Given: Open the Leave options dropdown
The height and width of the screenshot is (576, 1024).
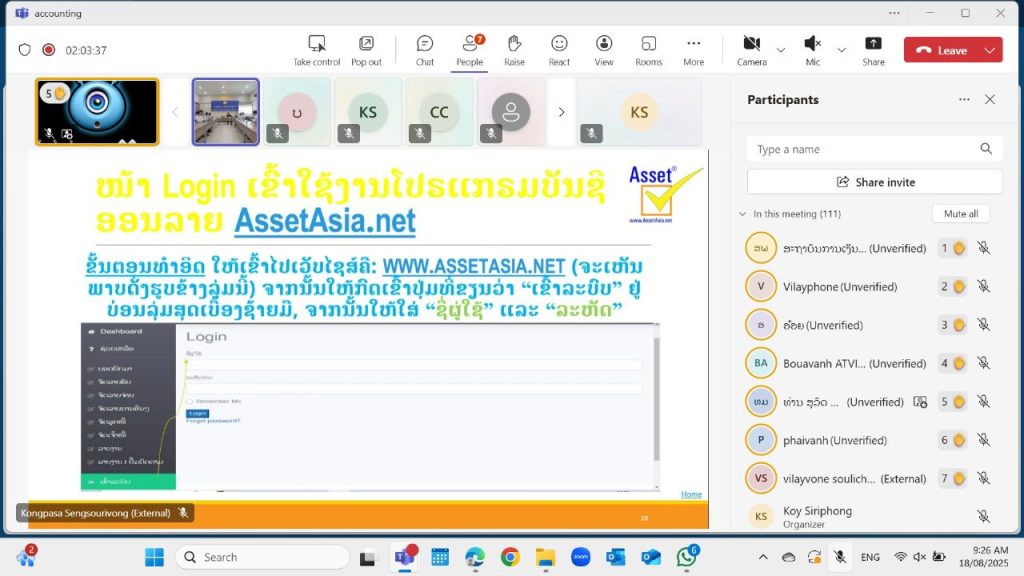Looking at the screenshot, I should click(990, 50).
